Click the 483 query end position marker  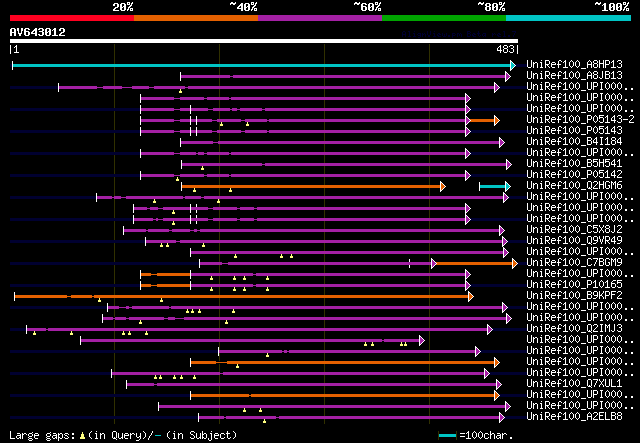[505, 49]
